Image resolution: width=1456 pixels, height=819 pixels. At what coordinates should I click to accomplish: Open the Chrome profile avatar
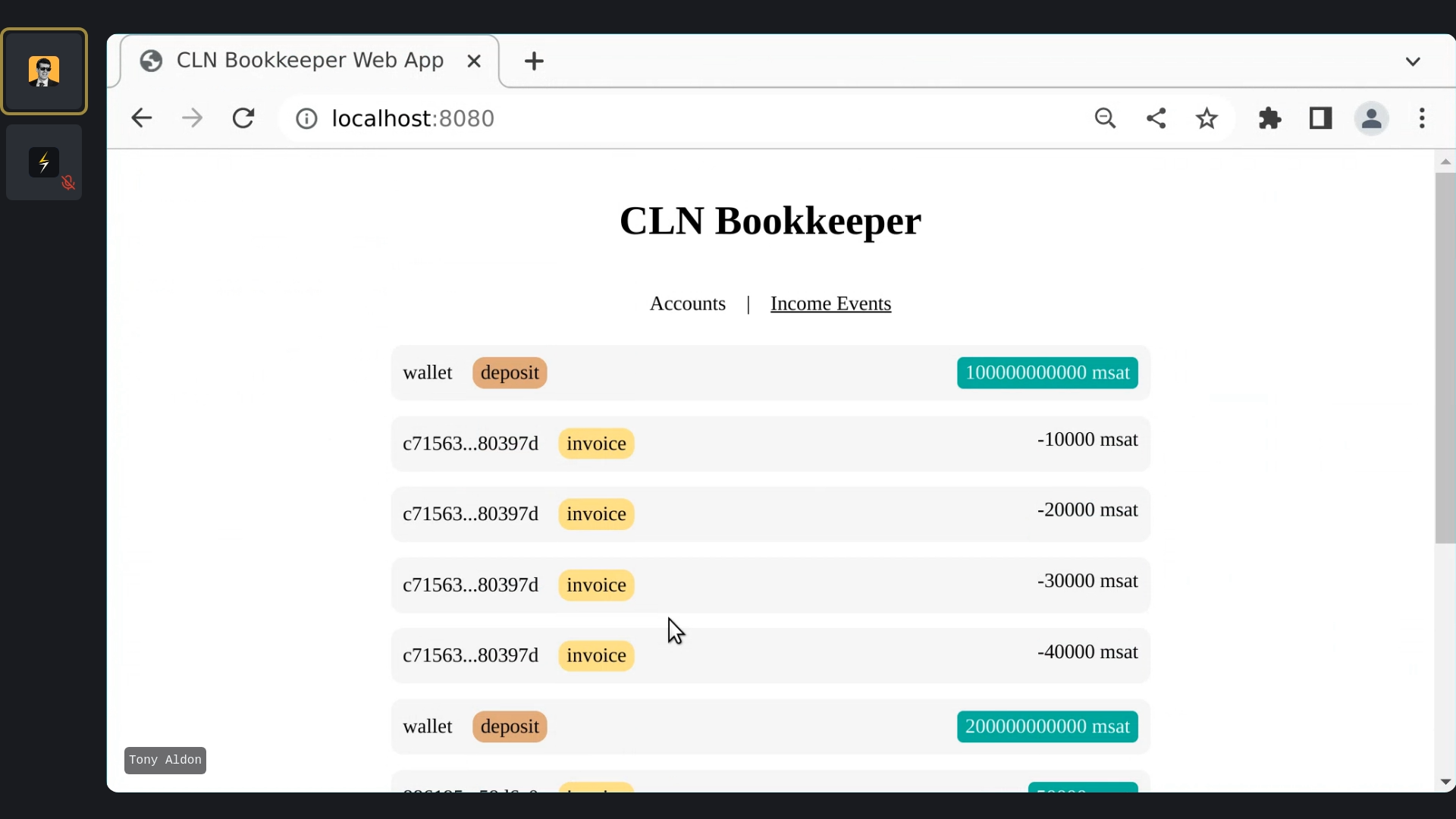pos(1371,118)
